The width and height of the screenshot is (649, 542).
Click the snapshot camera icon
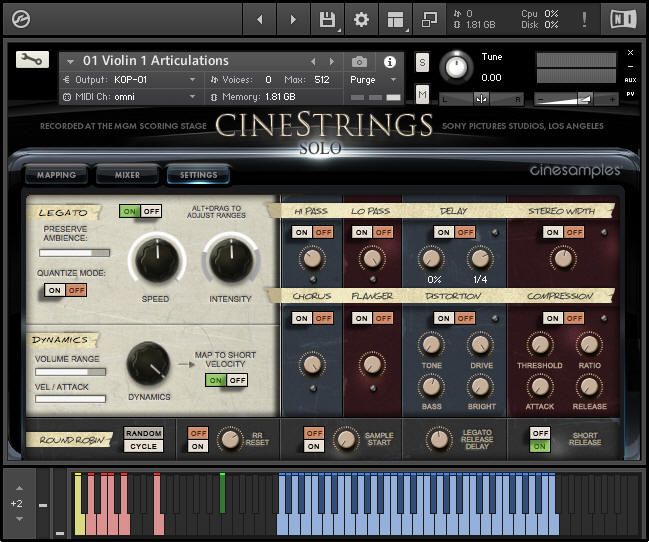click(x=359, y=62)
